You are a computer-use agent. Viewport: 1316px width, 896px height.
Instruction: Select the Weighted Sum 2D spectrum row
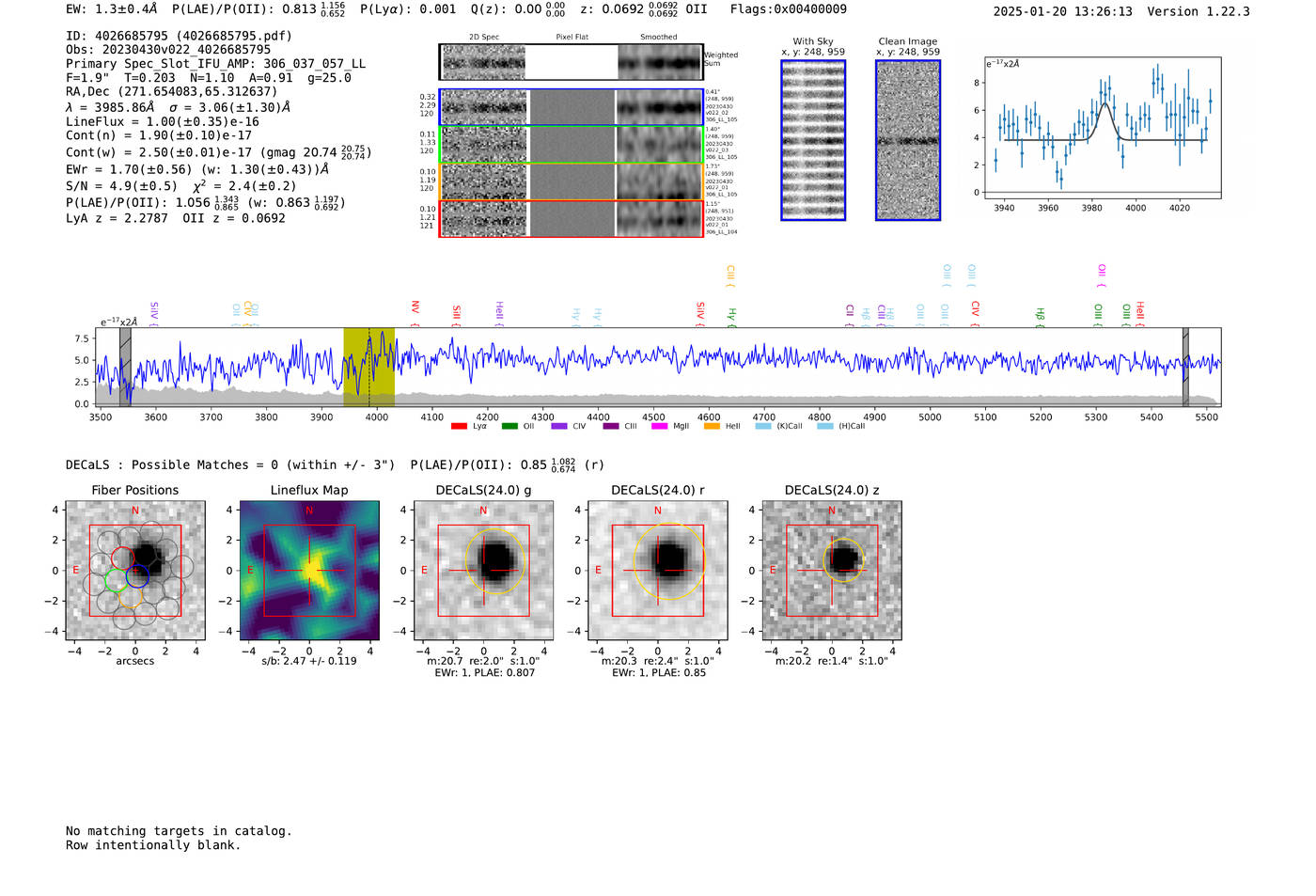(572, 62)
